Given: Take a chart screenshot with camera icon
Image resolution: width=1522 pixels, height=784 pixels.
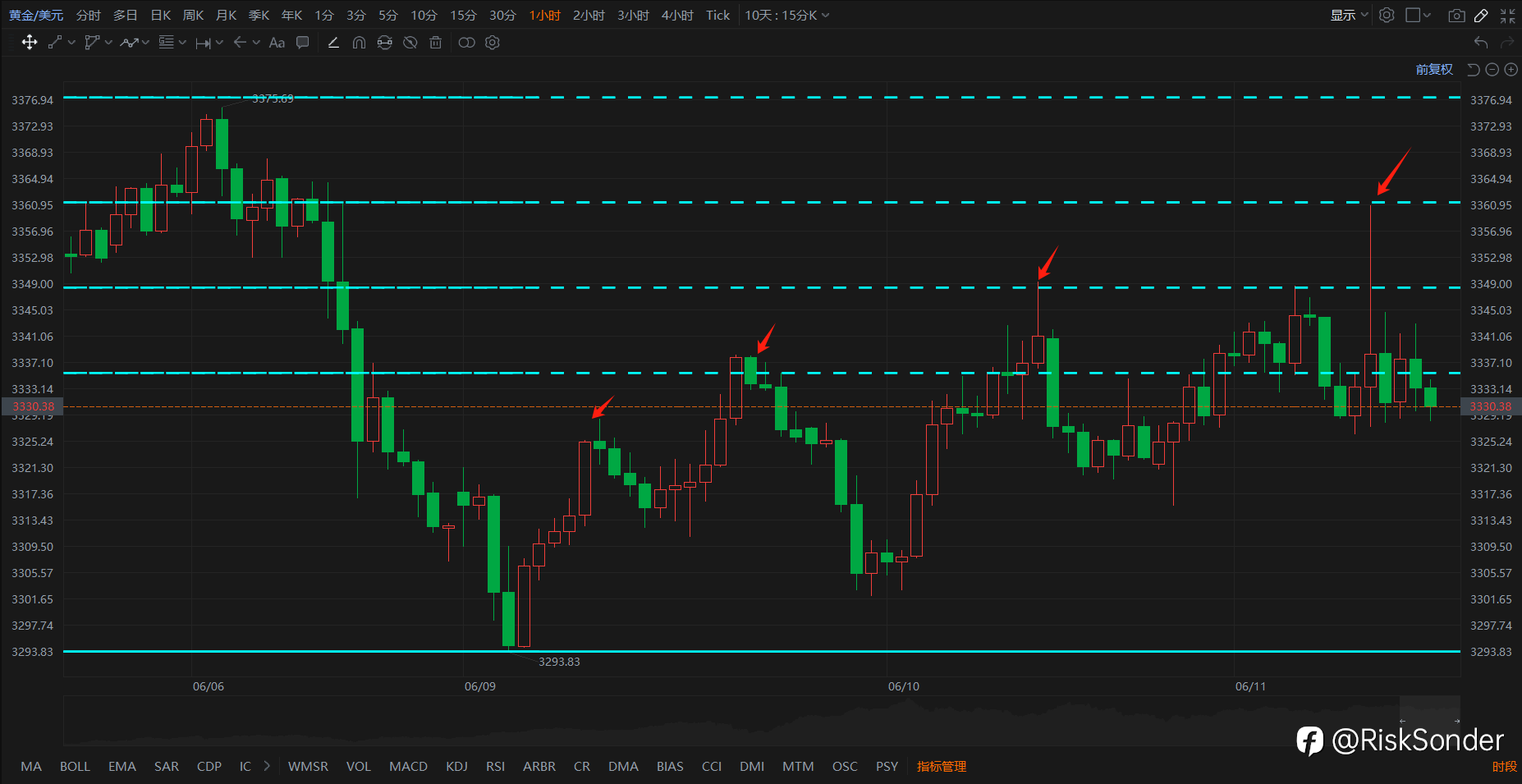Looking at the screenshot, I should pos(1457,15).
